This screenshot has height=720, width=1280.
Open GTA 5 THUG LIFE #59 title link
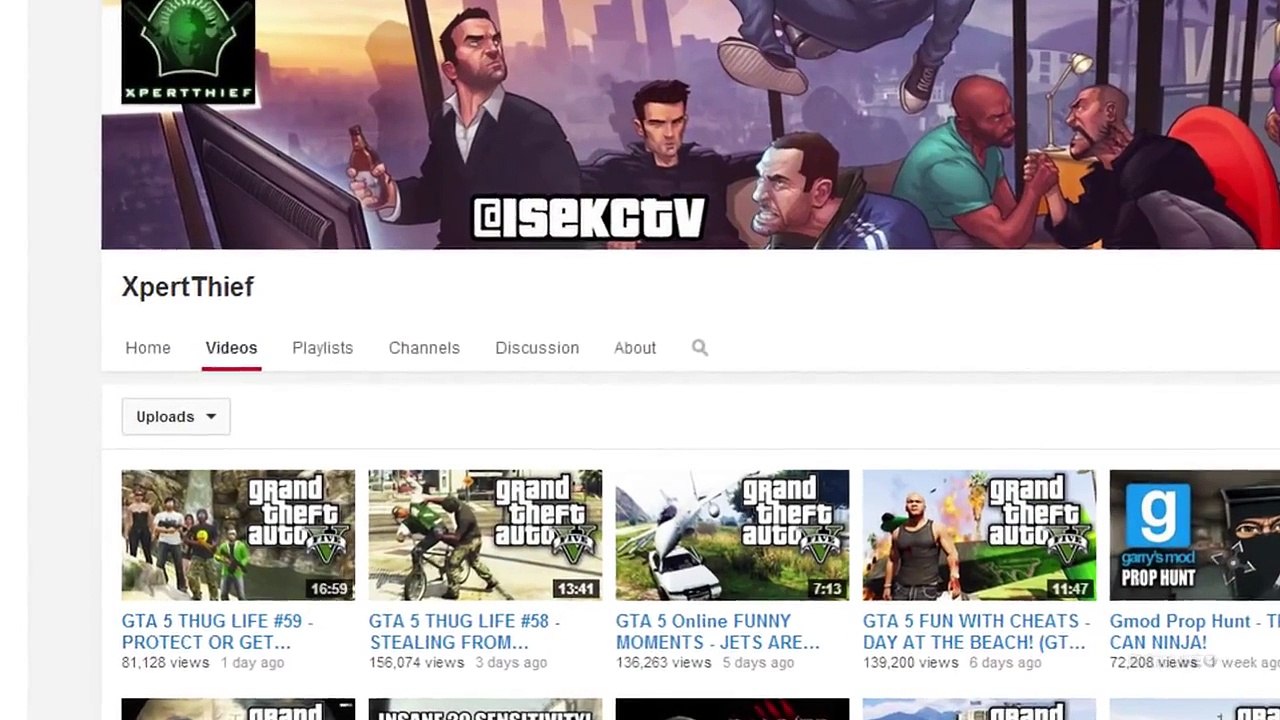pyautogui.click(x=218, y=632)
